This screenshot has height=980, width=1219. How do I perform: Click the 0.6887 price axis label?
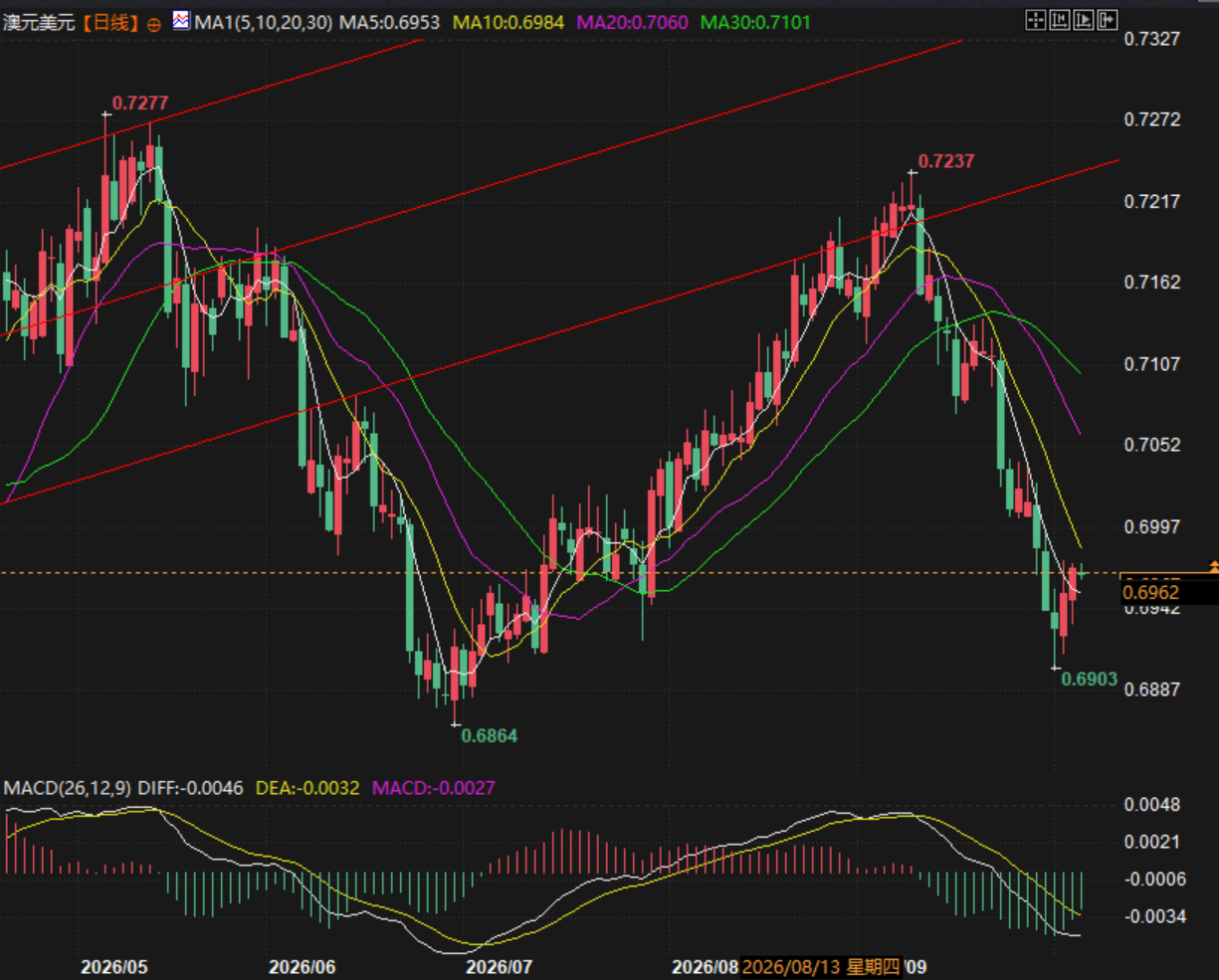(x=1152, y=689)
